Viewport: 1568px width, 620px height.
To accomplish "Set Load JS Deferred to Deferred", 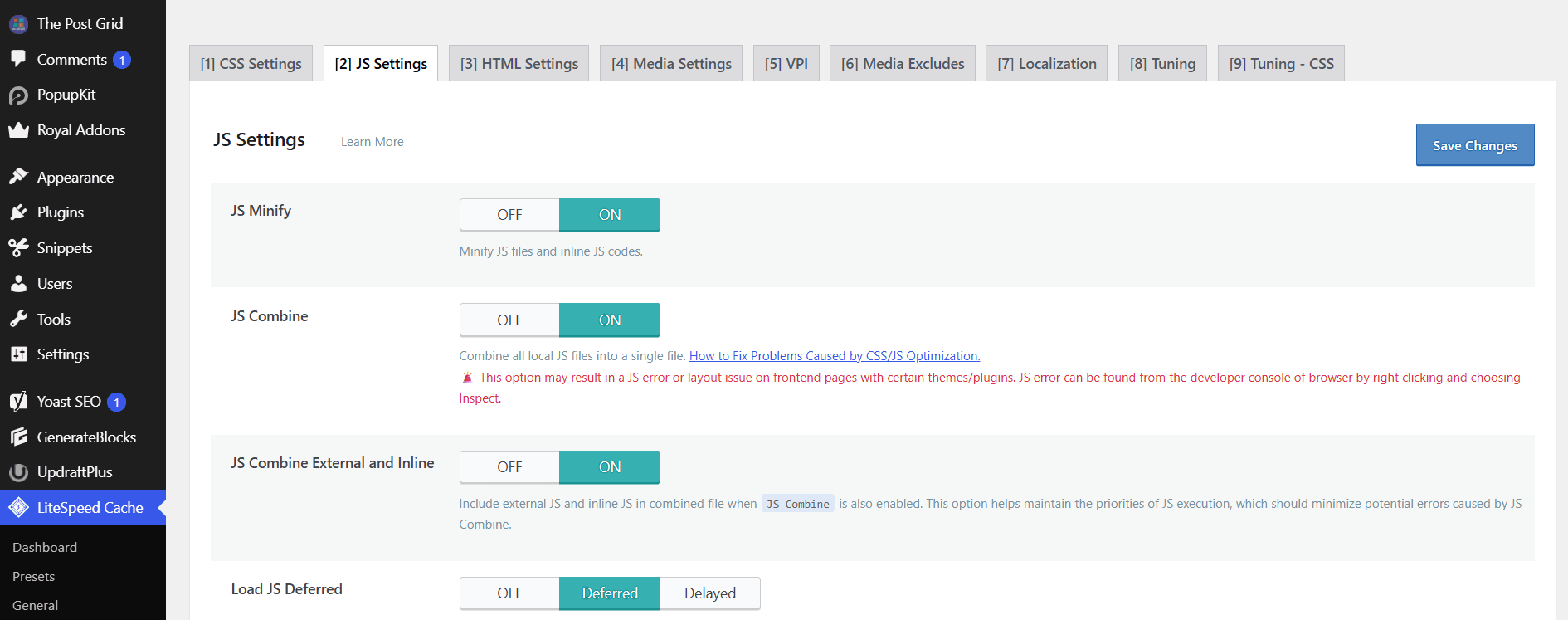I will click(610, 593).
